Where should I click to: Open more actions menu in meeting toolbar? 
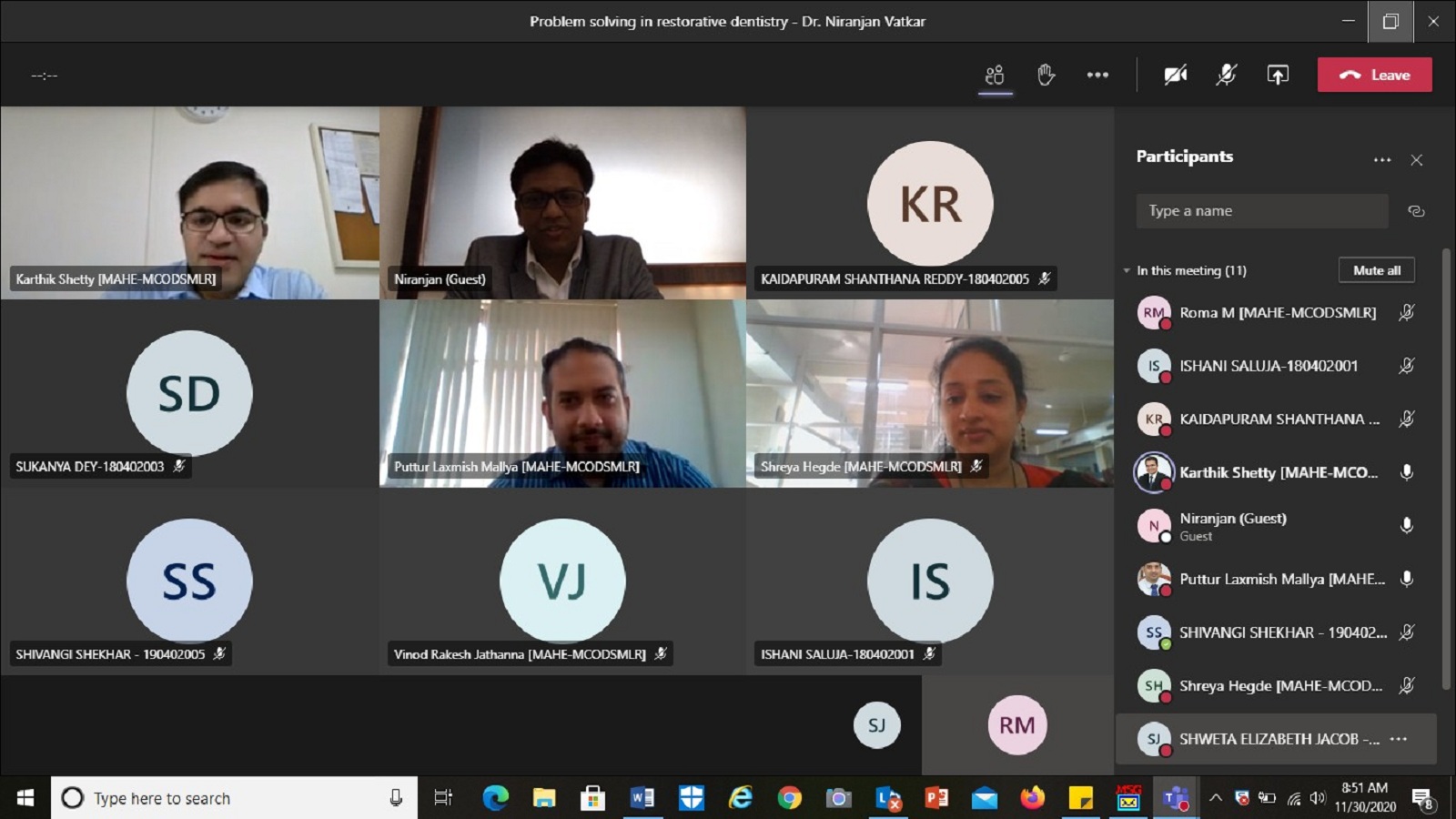(1097, 76)
